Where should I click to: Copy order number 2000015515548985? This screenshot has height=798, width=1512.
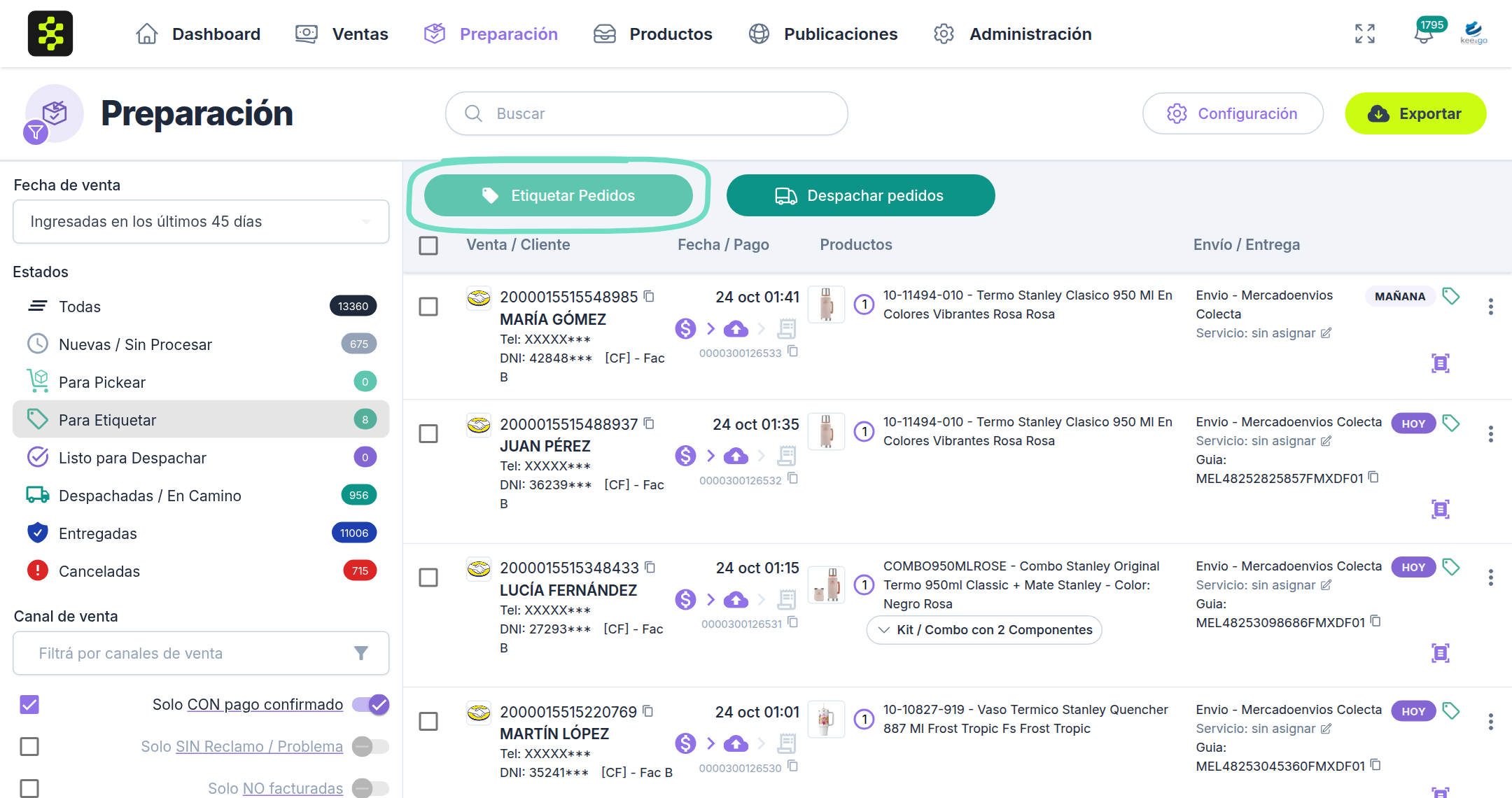coord(650,296)
